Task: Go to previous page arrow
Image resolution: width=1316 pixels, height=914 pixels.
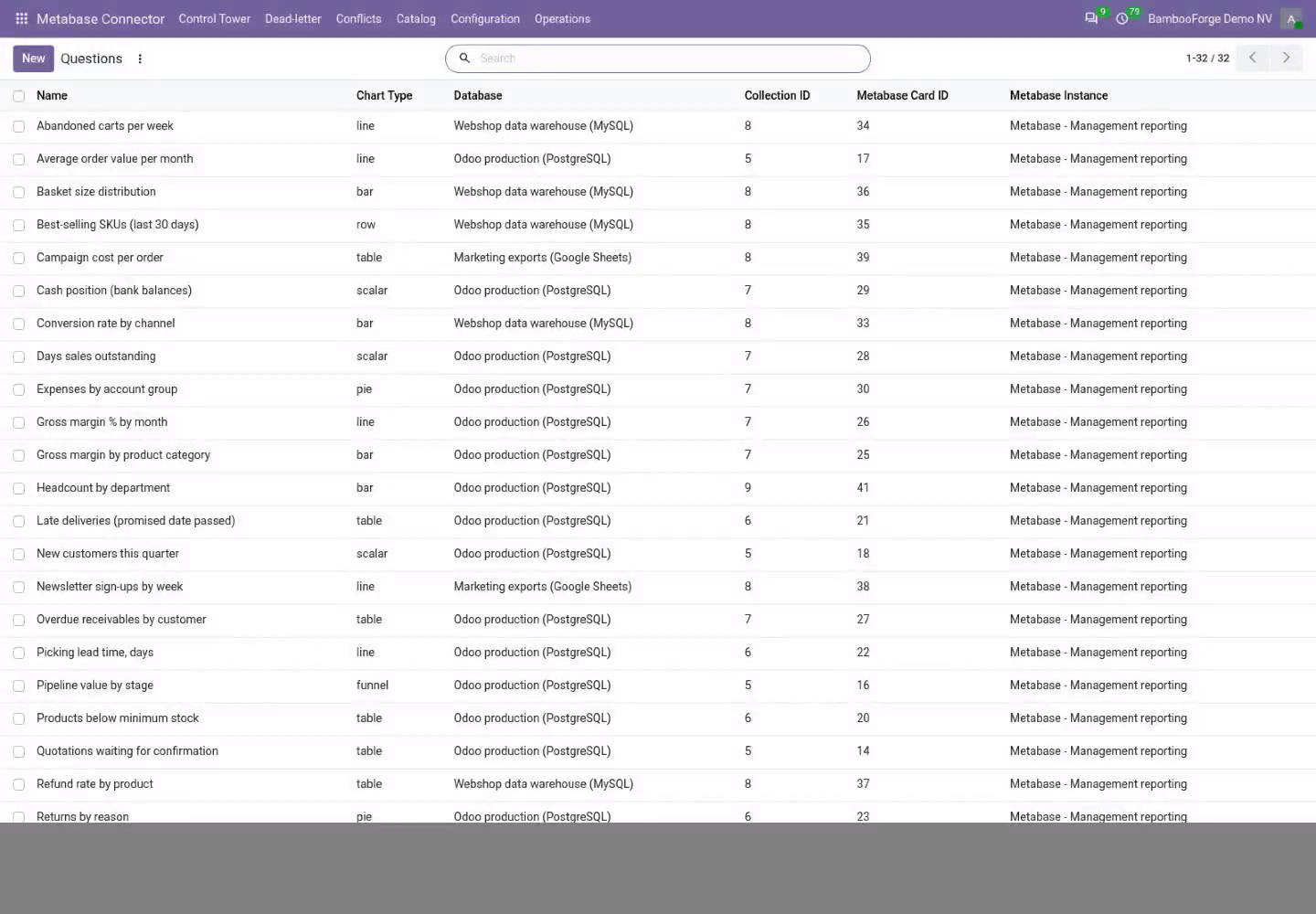Action: [x=1253, y=58]
